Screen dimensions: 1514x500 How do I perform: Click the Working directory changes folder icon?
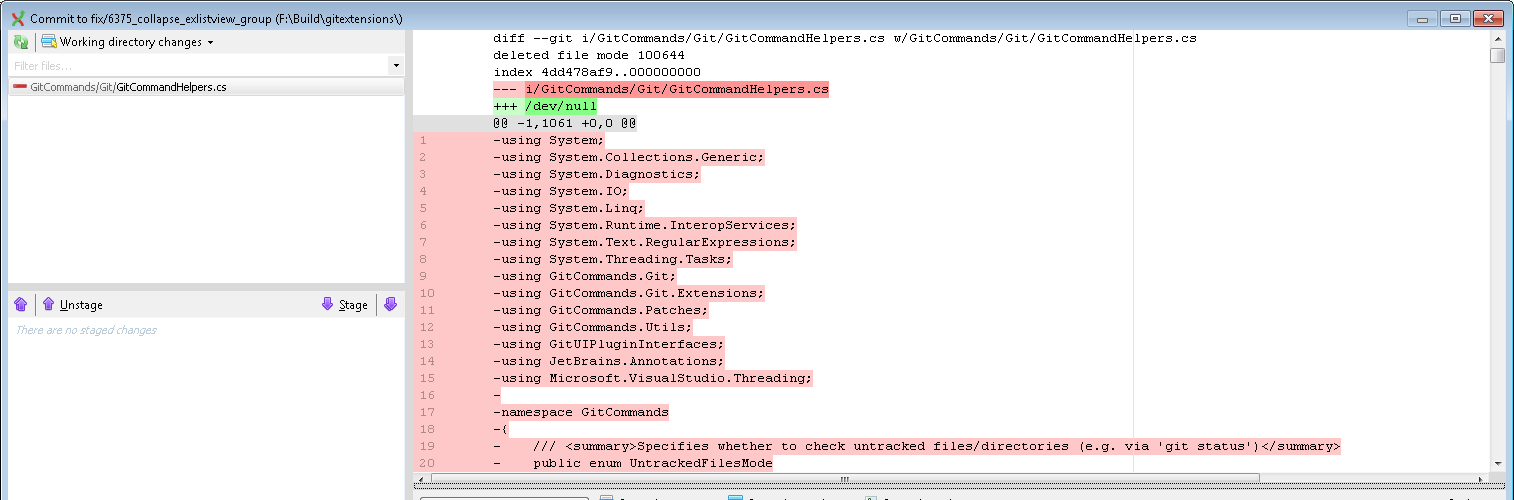pos(48,42)
